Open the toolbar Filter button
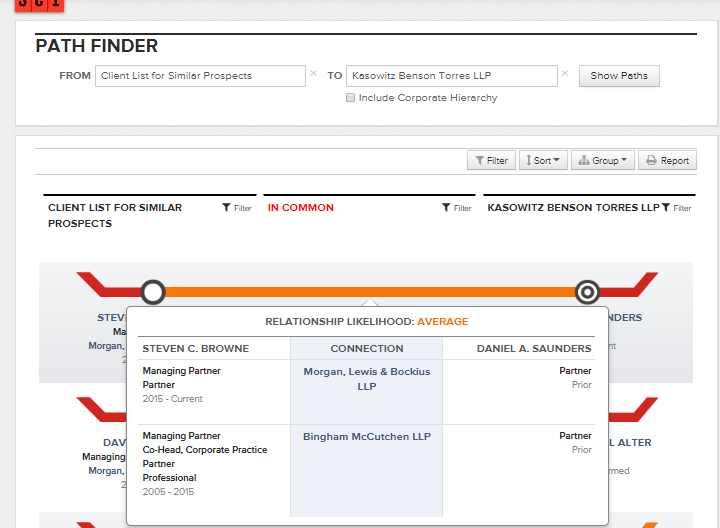Image resolution: width=720 pixels, height=528 pixels. tap(491, 160)
